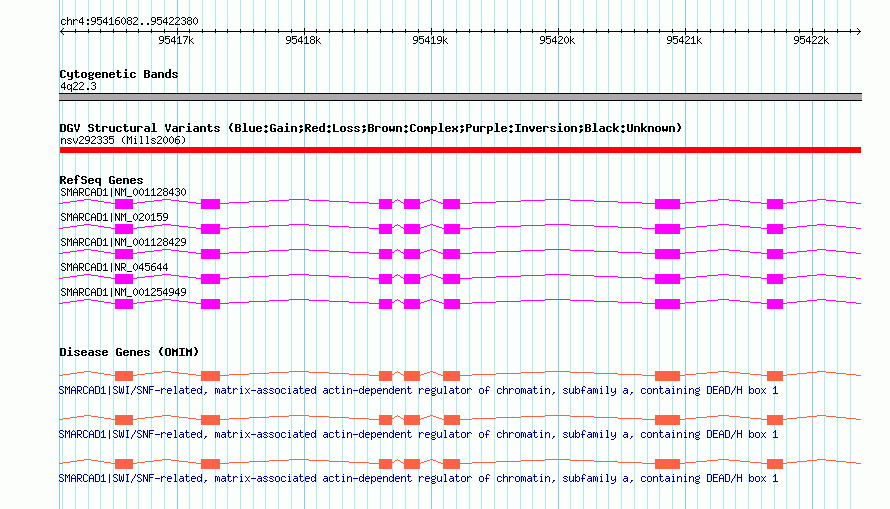Click the chr4:95416082..95422380 region label

coord(129,21)
